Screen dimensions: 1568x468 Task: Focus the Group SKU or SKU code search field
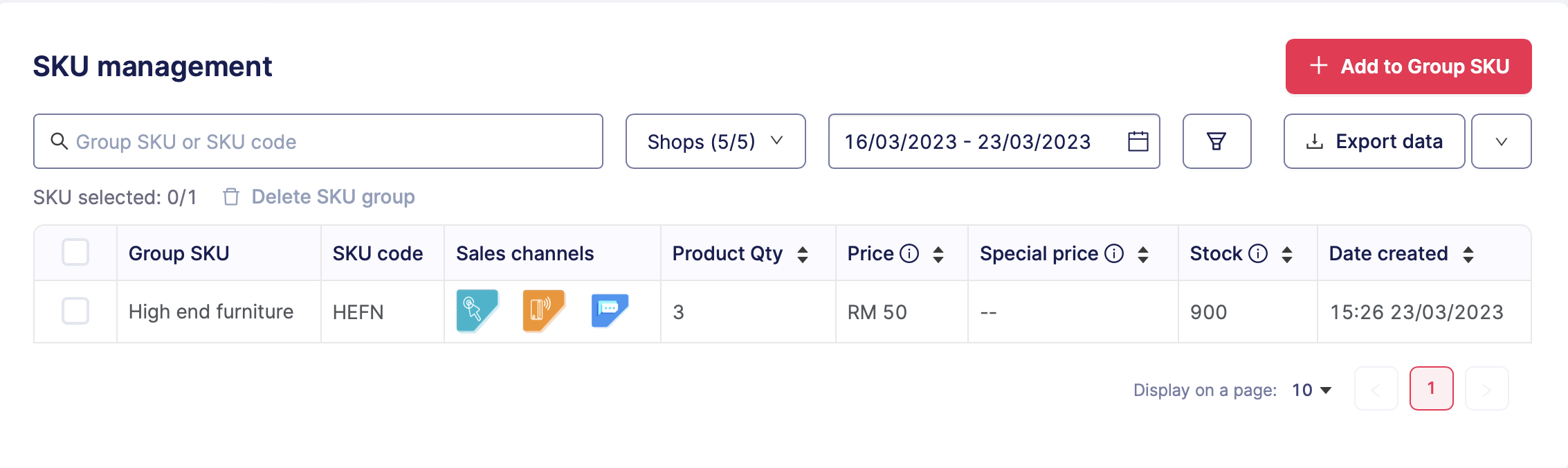(x=318, y=141)
